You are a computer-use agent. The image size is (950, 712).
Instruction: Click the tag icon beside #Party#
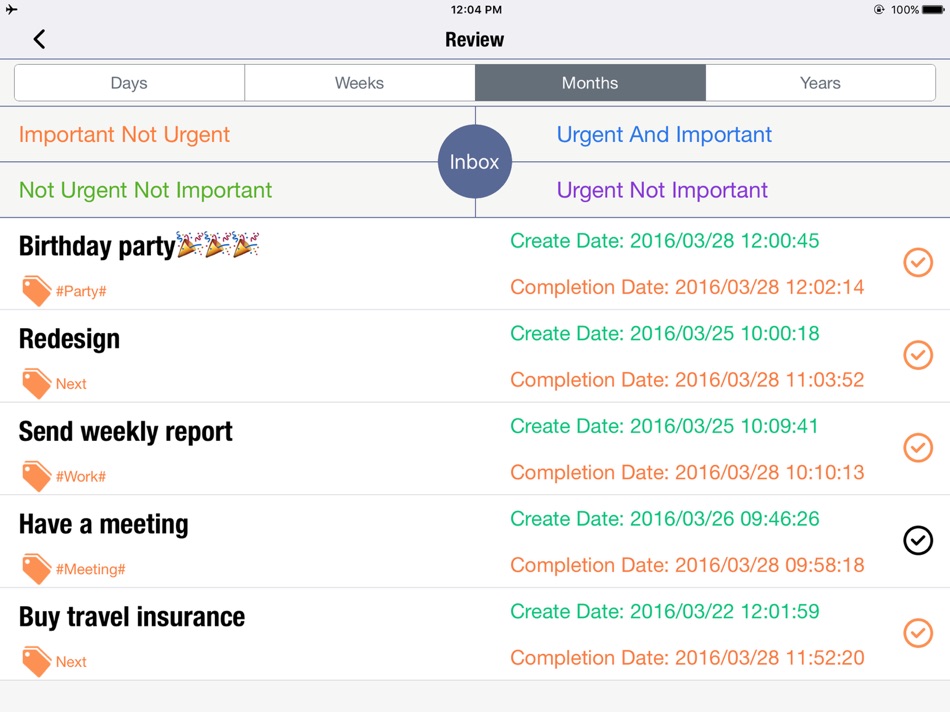(36, 291)
